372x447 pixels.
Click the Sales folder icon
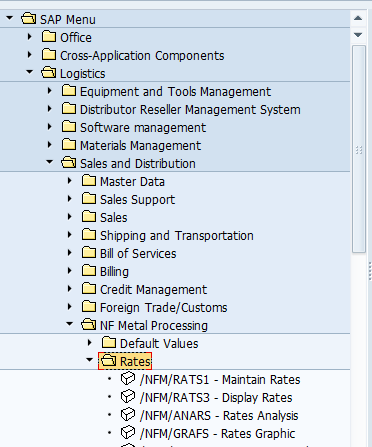(89, 217)
